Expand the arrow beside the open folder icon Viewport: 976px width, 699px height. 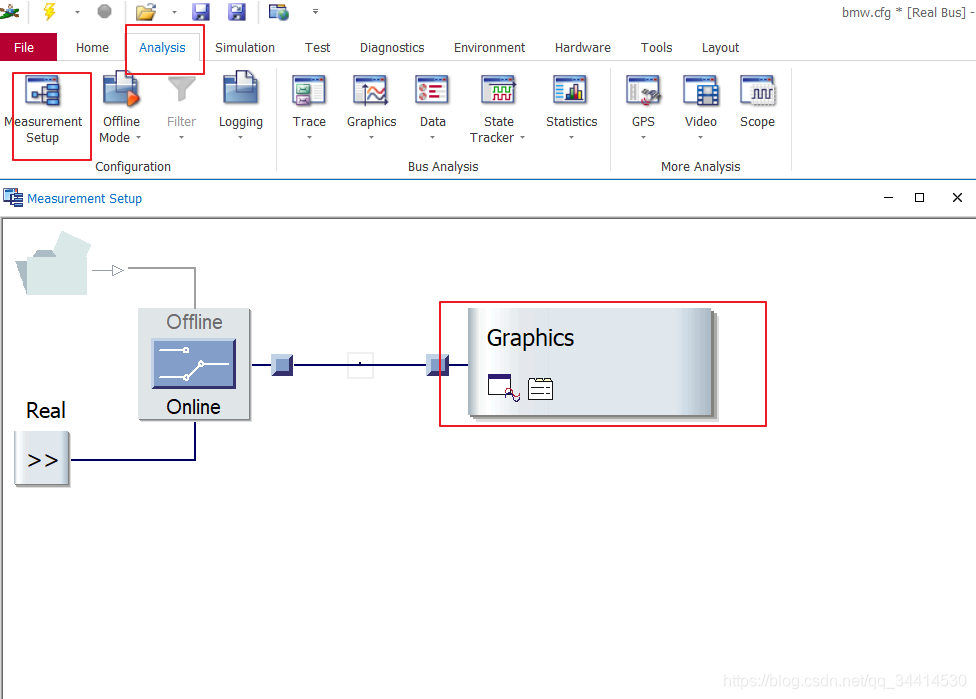pos(174,12)
